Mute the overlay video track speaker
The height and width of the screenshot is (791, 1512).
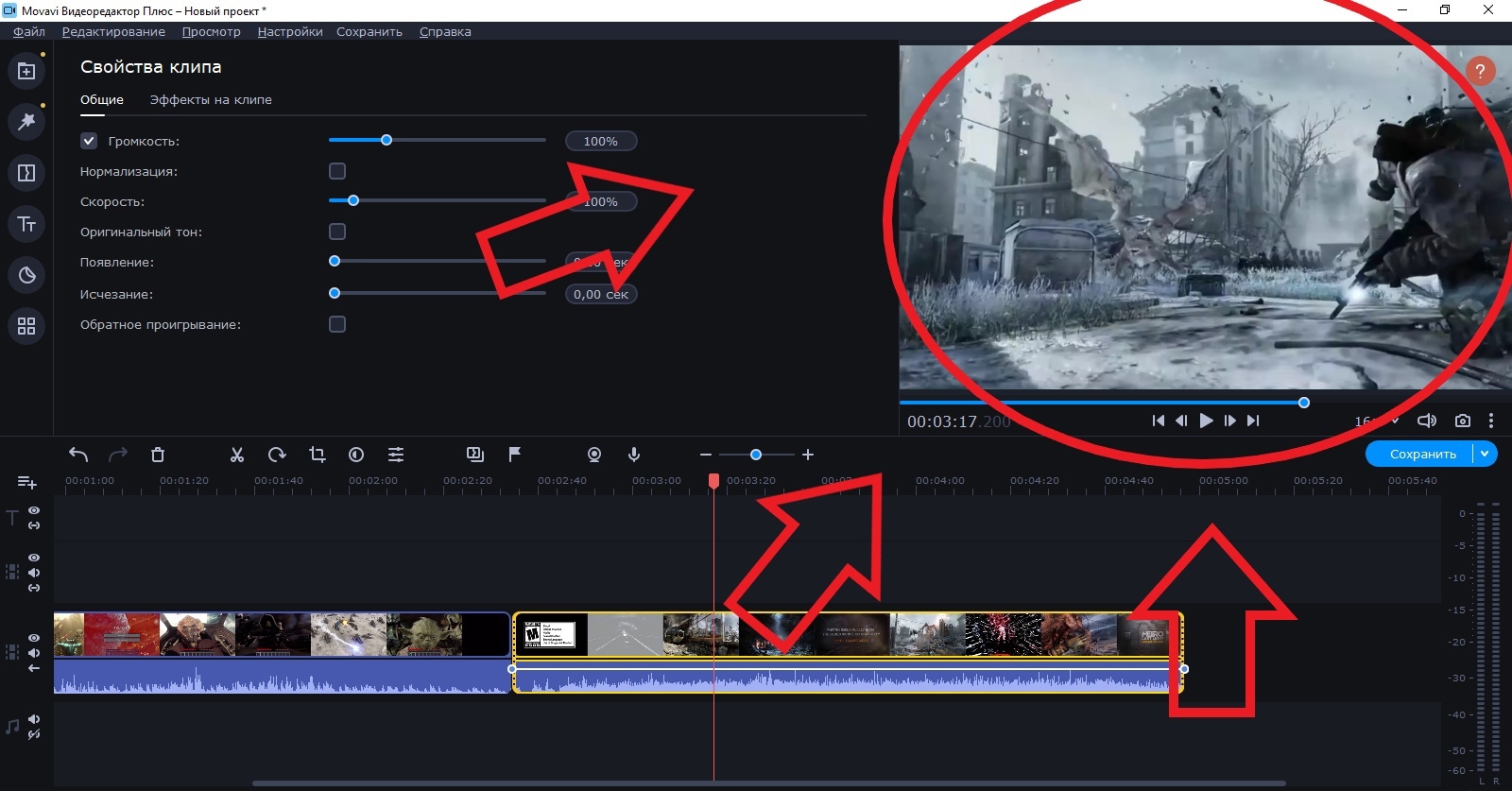coord(34,573)
